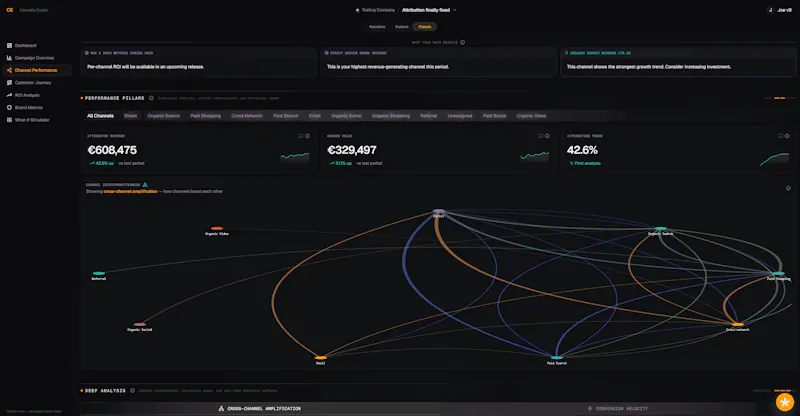Select the Organic Video channel tab
The image size is (800, 416).
531,116
